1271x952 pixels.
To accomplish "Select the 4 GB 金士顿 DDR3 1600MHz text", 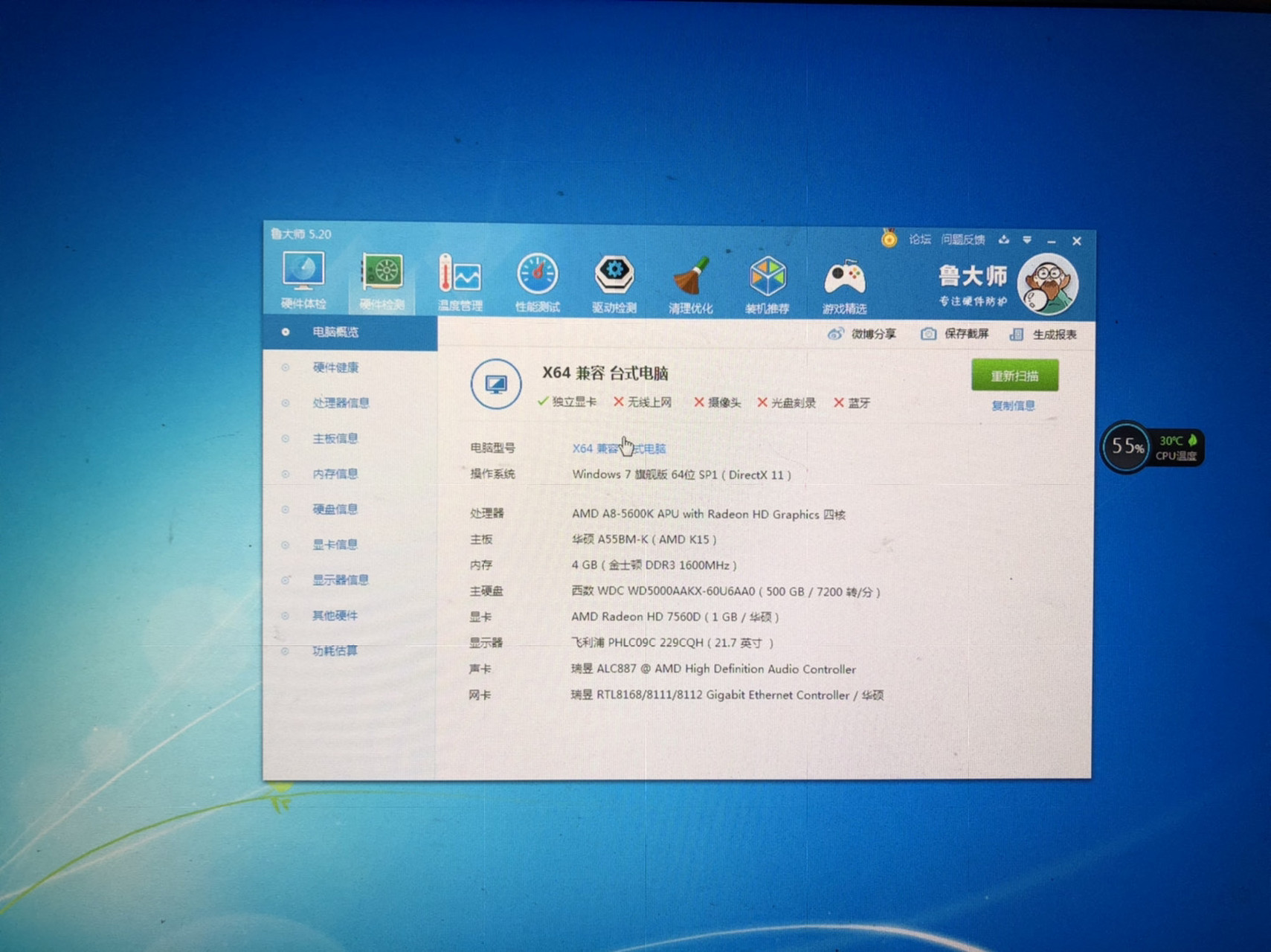I will [654, 565].
